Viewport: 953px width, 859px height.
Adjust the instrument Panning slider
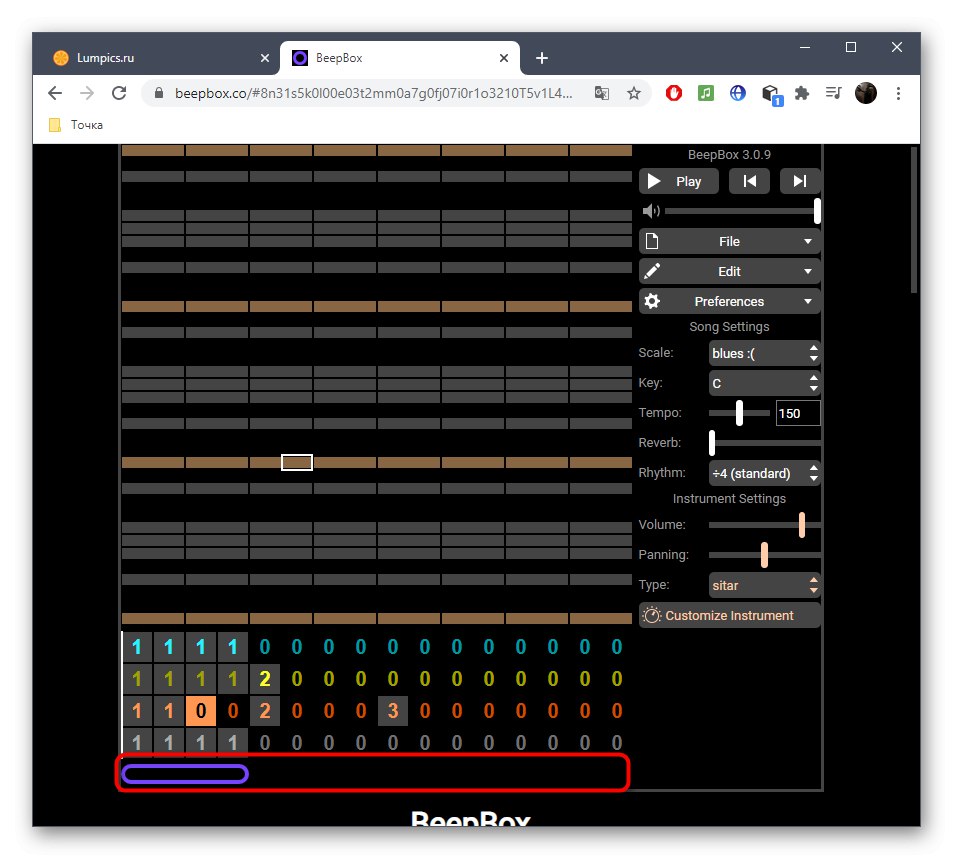765,554
